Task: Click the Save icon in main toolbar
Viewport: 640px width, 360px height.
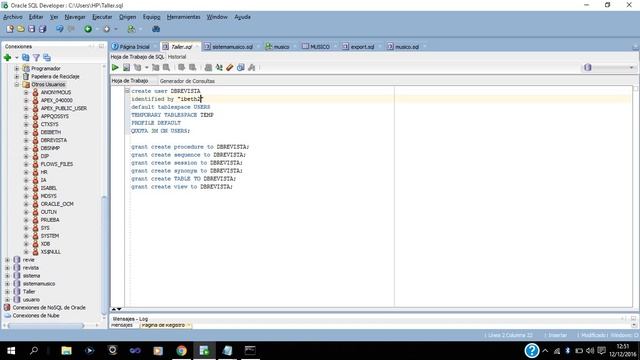Action: point(31,29)
